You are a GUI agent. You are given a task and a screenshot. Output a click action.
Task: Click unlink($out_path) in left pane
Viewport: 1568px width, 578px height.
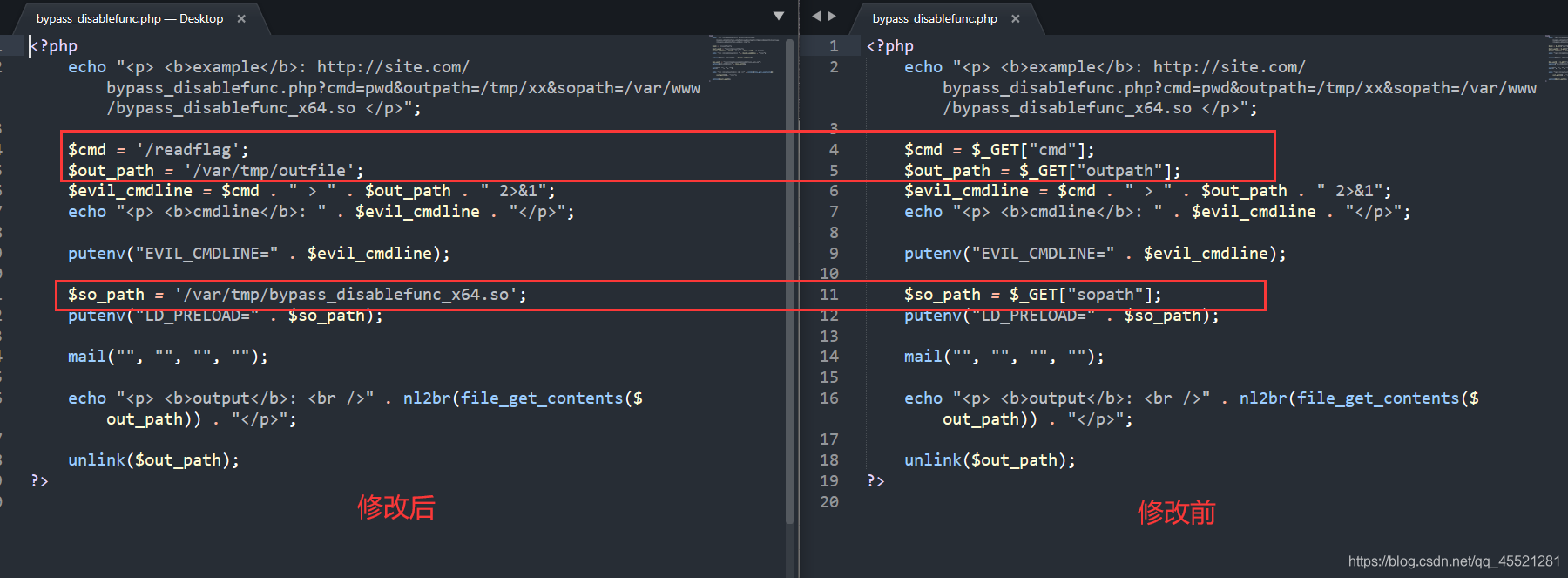click(x=153, y=460)
